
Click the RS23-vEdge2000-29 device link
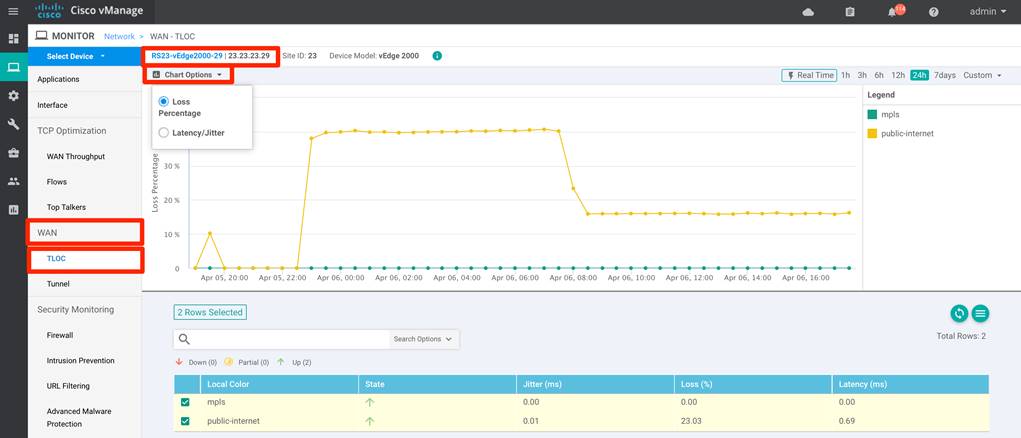click(x=187, y=56)
